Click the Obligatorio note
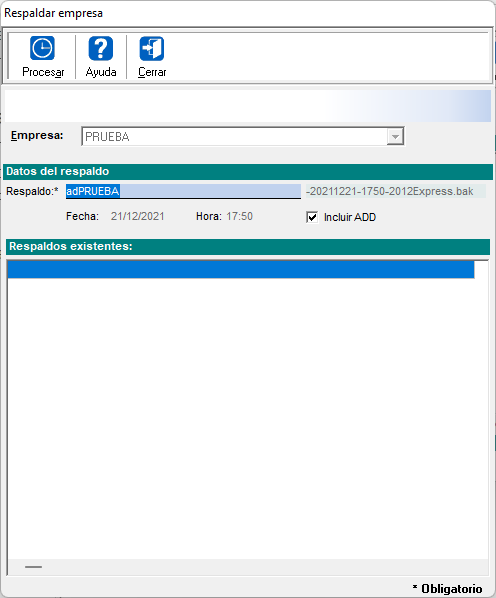 tap(448, 588)
